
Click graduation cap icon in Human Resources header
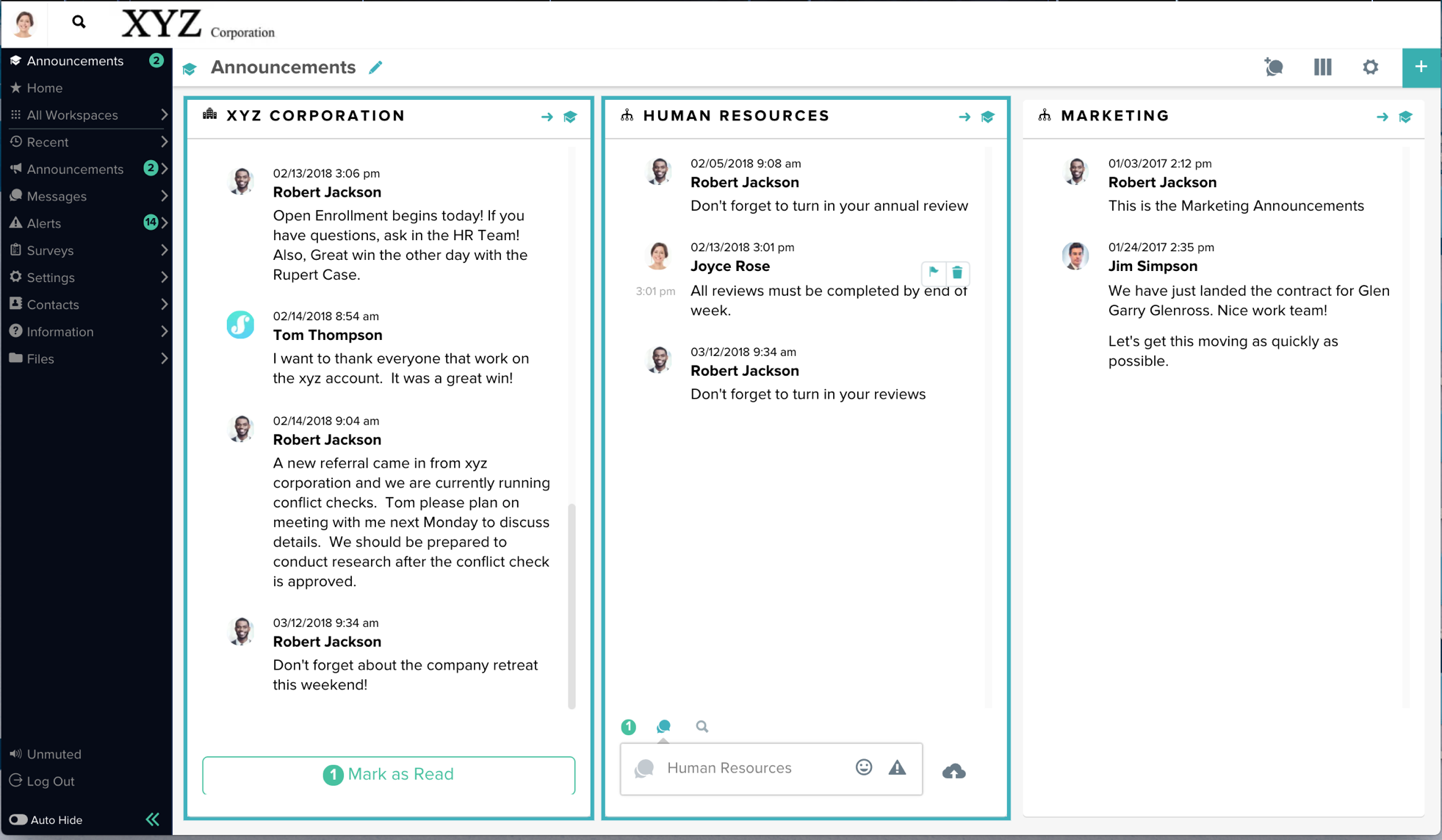988,117
